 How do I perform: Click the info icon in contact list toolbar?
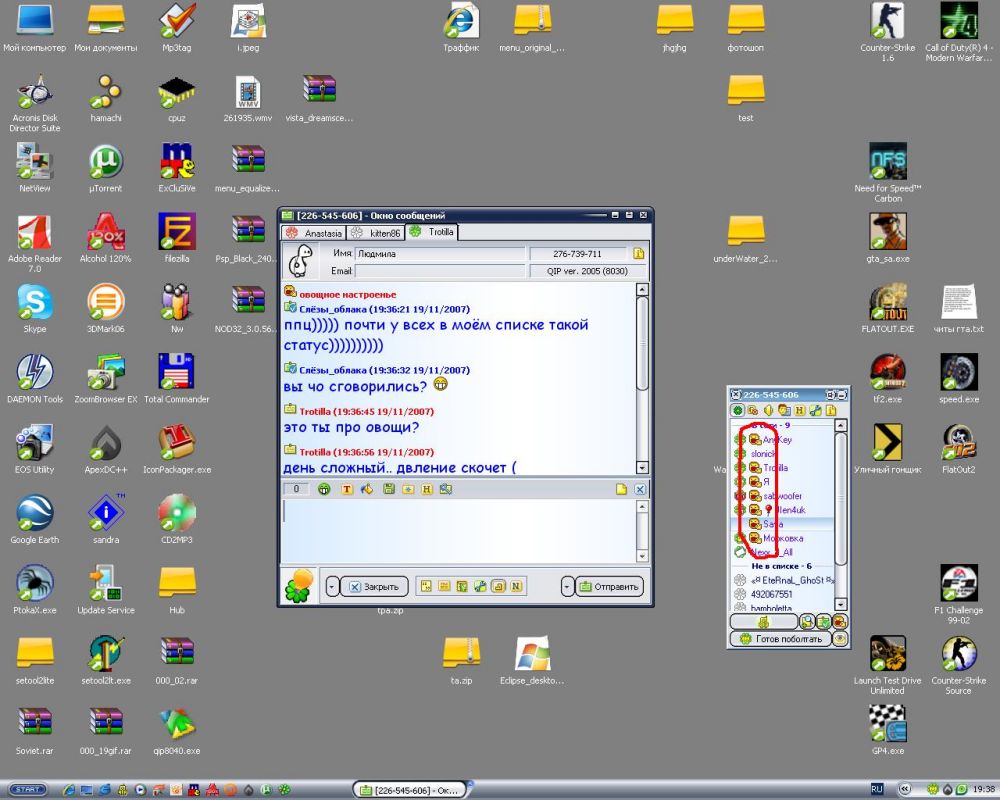[830, 410]
